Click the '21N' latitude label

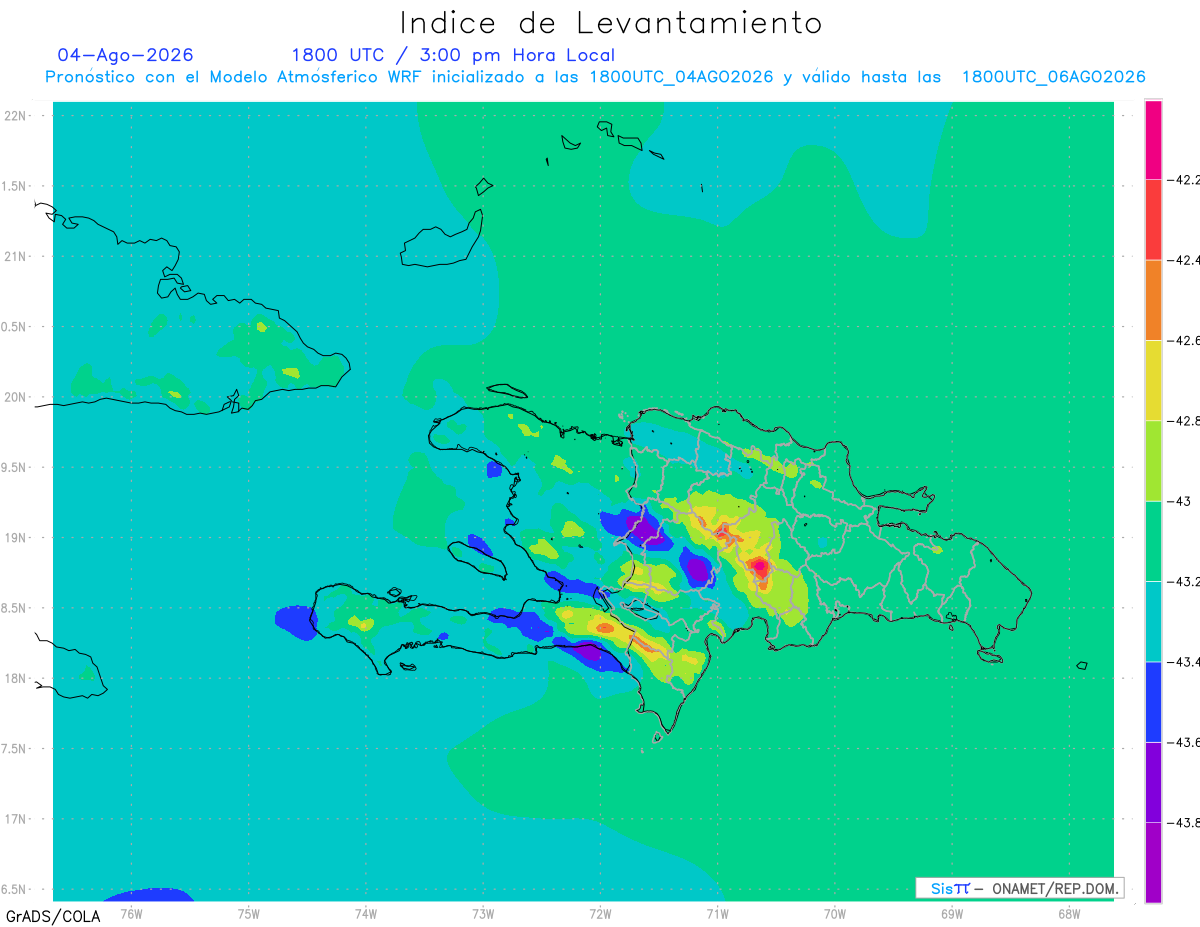15,257
